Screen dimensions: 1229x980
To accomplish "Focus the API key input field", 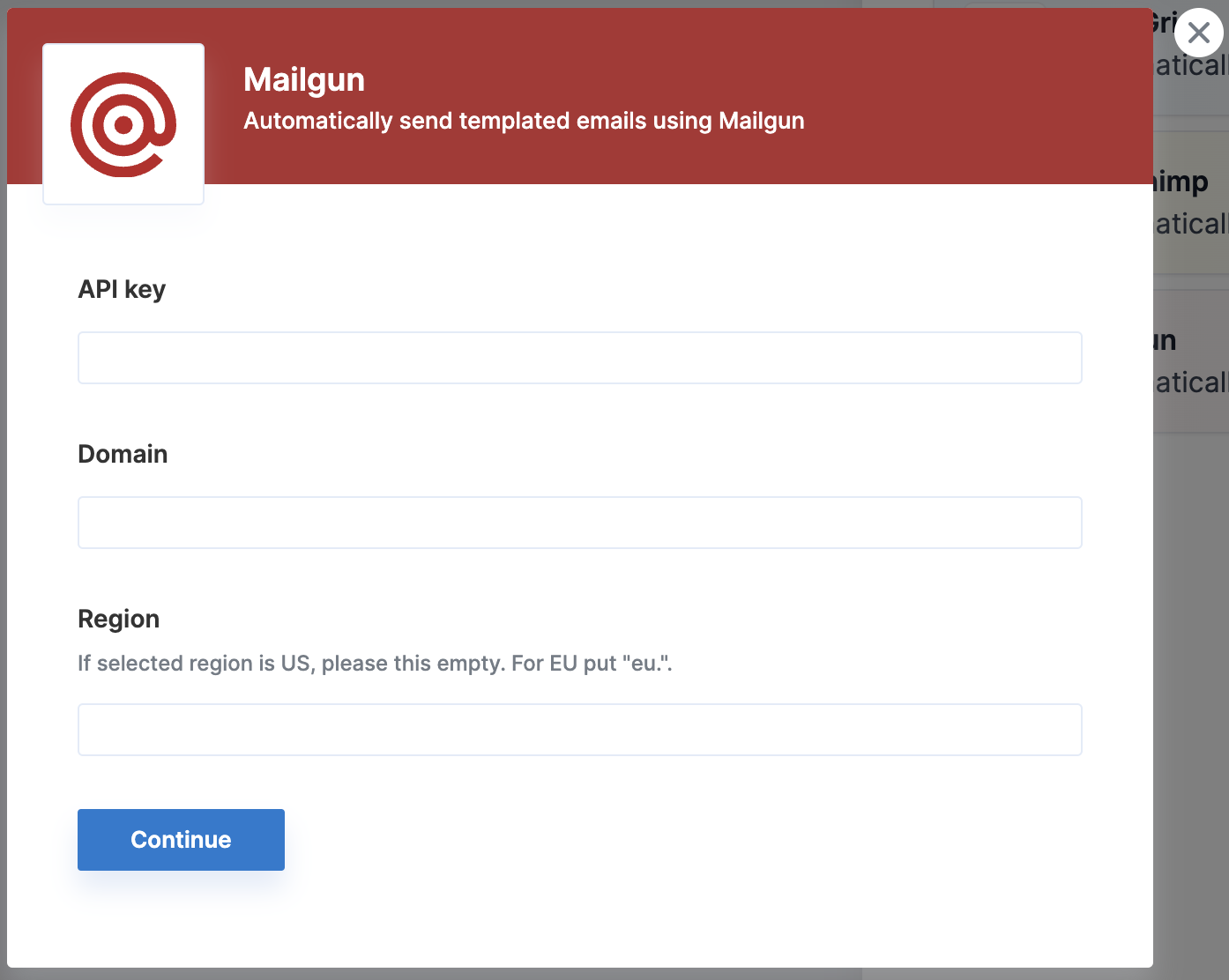I will pos(579,358).
